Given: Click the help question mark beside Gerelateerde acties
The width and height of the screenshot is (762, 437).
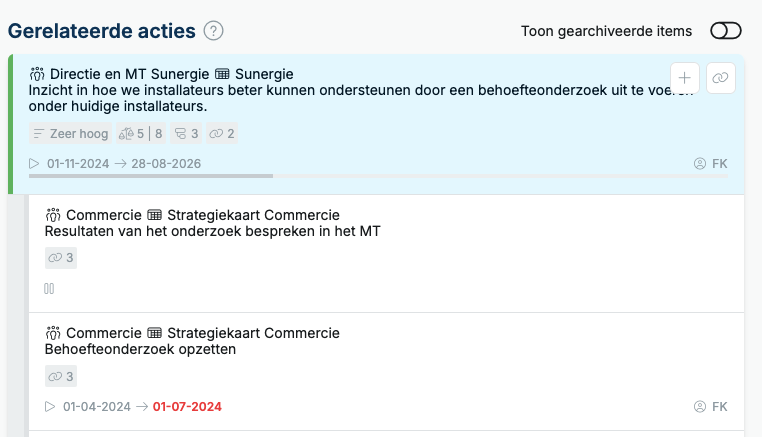Looking at the screenshot, I should tap(213, 31).
